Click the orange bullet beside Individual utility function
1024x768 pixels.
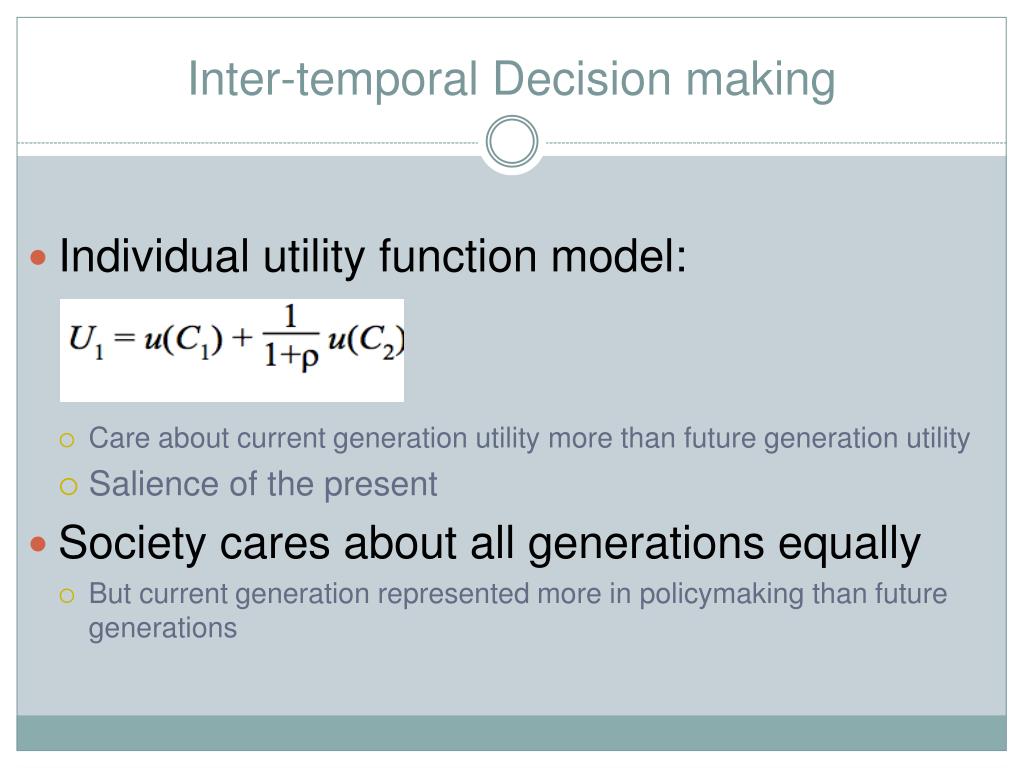click(38, 257)
